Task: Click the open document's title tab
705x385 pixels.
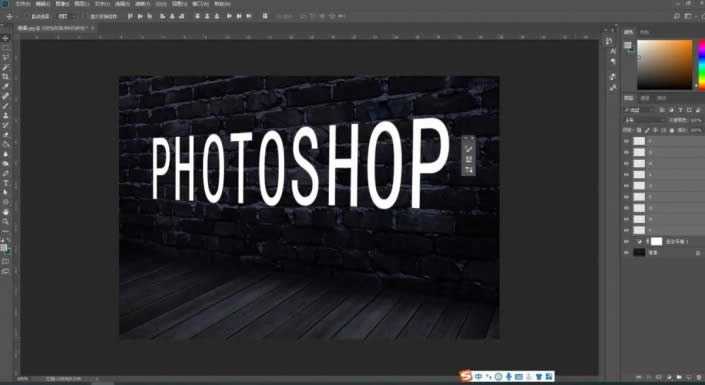Action: point(54,28)
